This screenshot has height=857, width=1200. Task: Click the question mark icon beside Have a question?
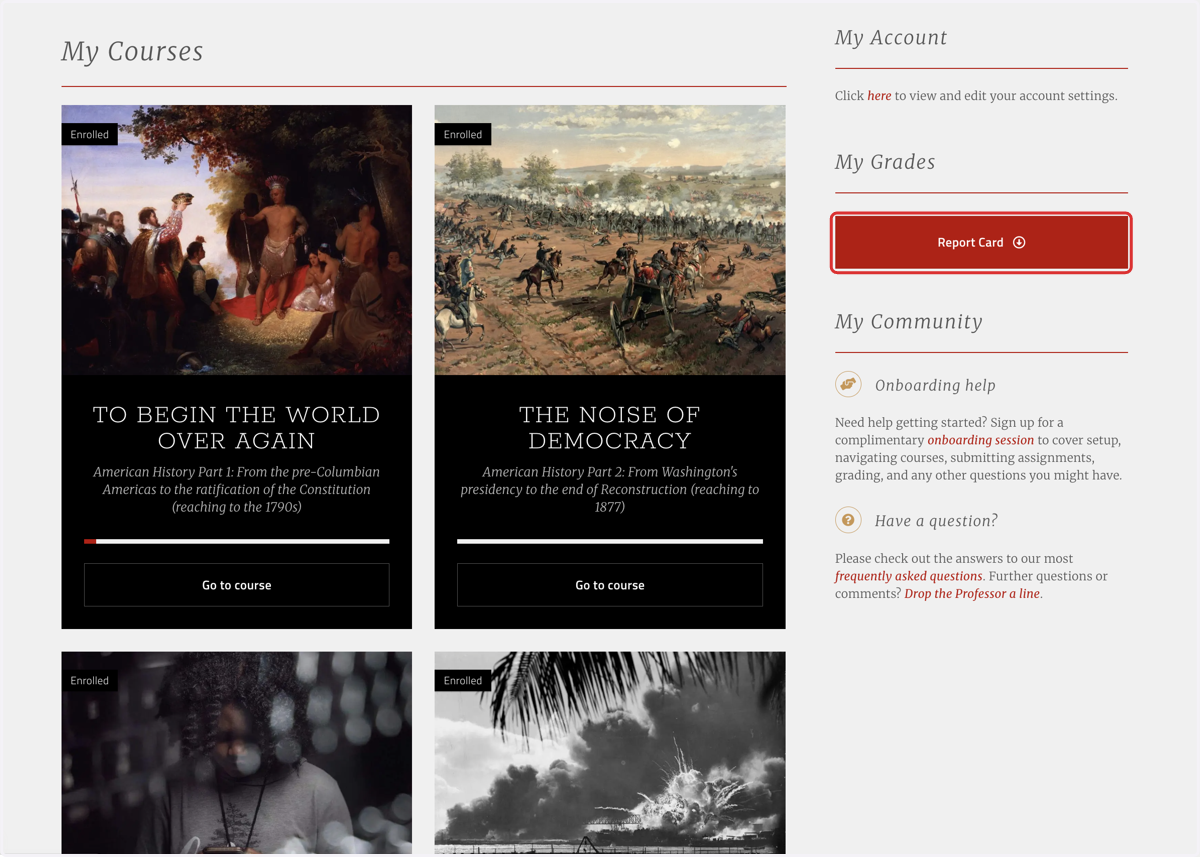point(848,520)
